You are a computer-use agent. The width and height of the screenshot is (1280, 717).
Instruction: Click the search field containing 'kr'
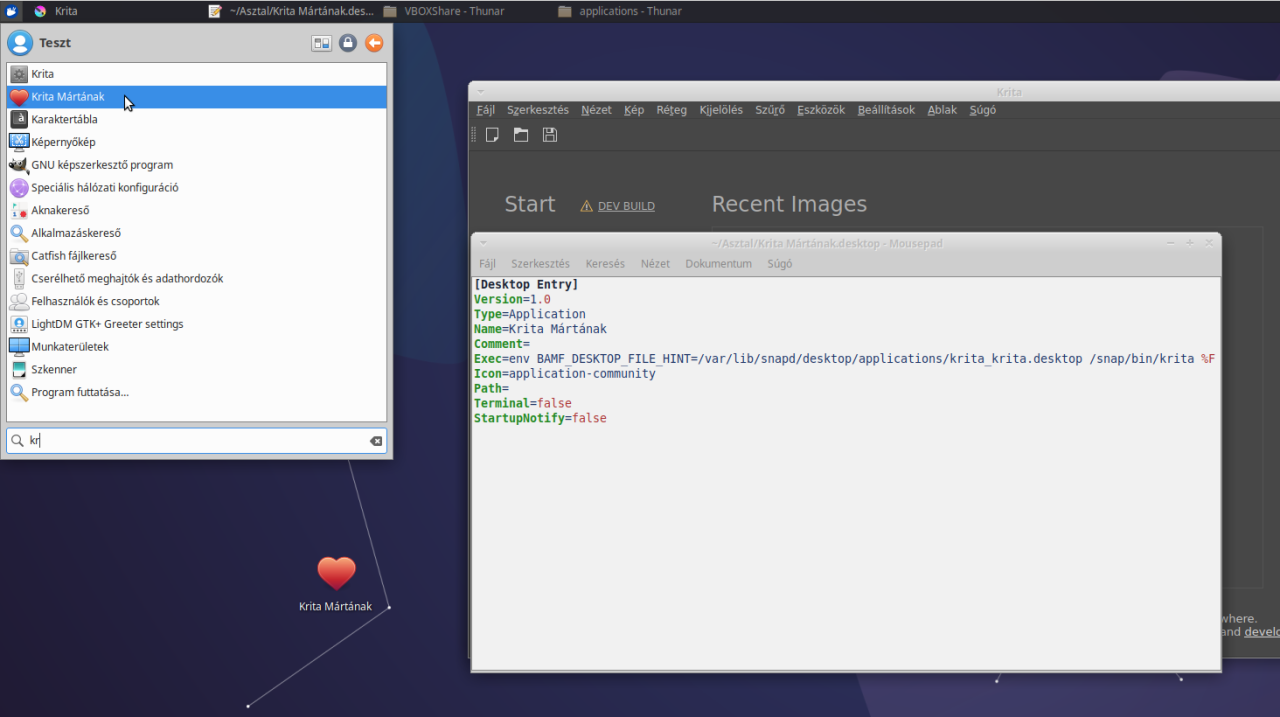coord(197,441)
